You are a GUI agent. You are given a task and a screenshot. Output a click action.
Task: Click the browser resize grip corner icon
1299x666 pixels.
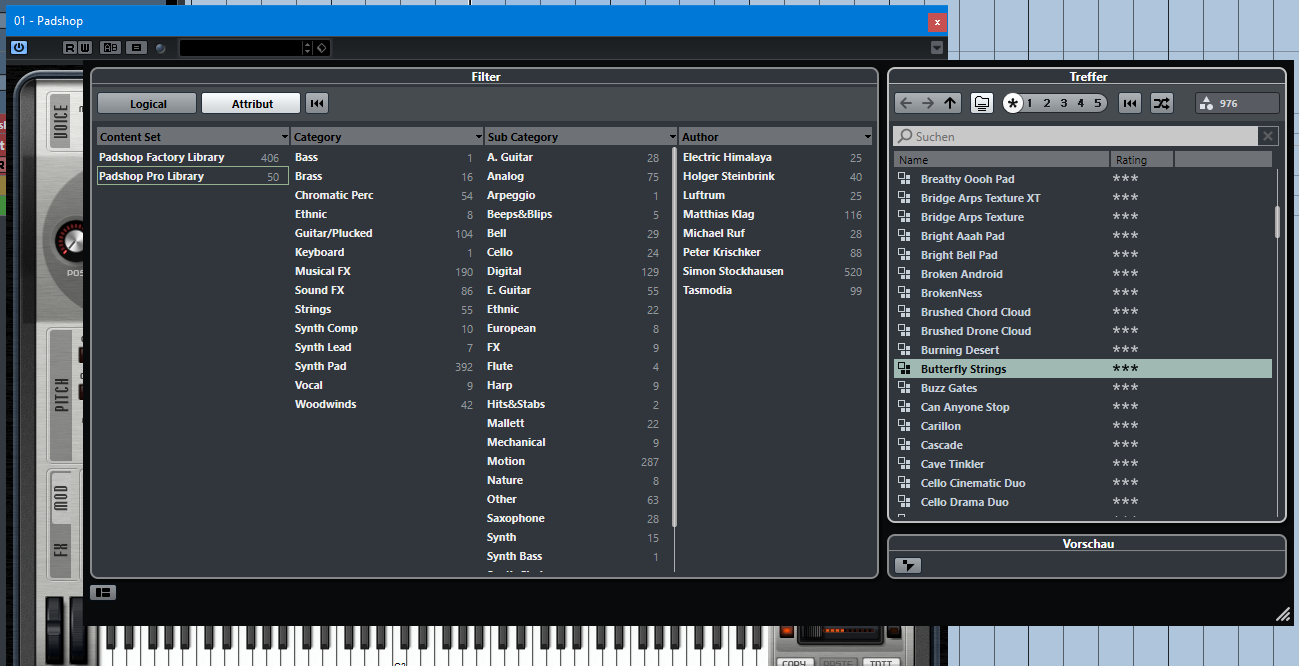pyautogui.click(x=1282, y=615)
